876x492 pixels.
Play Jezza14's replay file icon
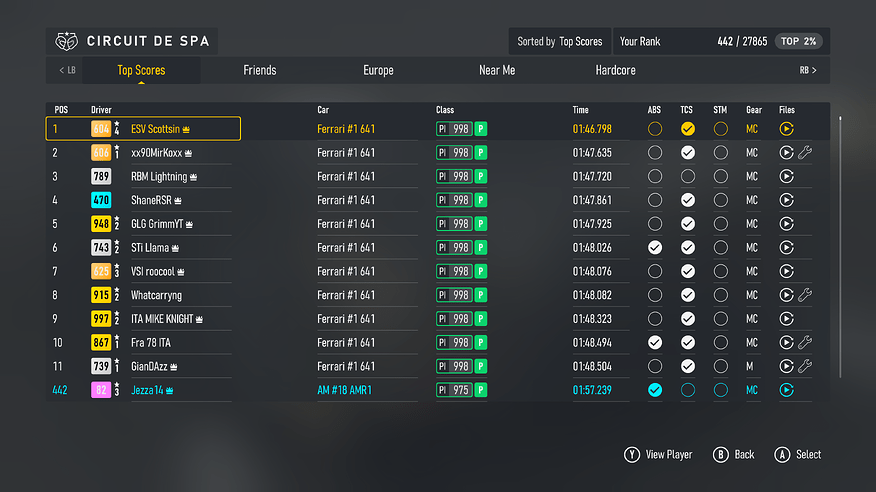786,390
